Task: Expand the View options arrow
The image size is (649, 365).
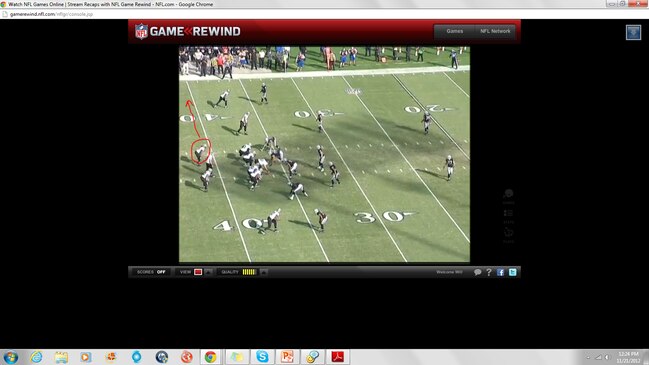Action: click(209, 272)
